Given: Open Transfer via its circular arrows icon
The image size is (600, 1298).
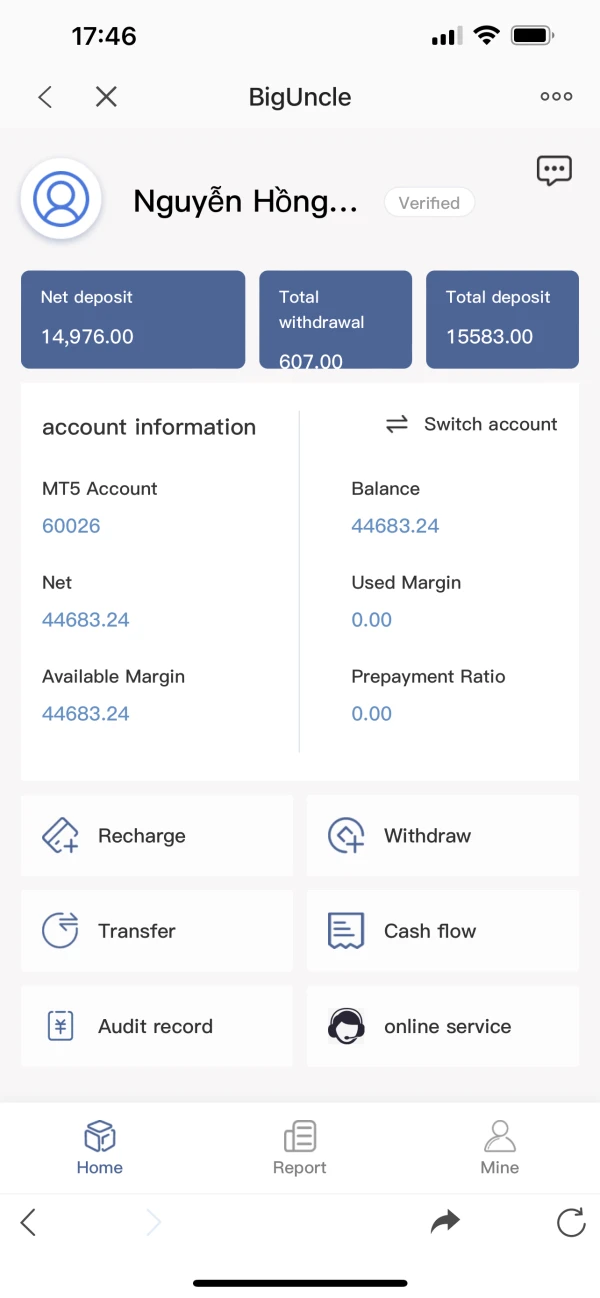Looking at the screenshot, I should point(60,931).
